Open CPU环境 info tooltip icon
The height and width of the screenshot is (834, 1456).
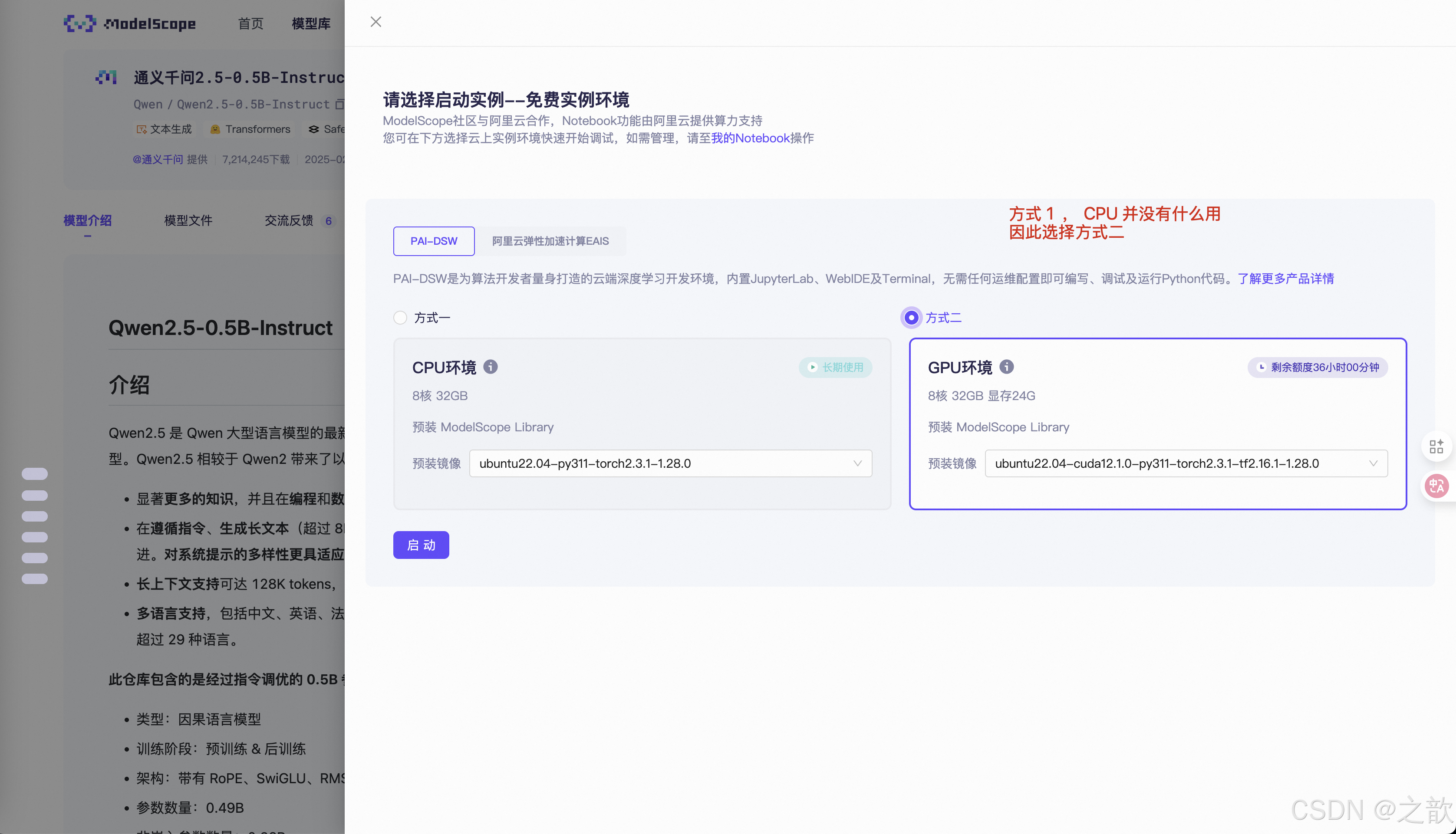(x=491, y=367)
